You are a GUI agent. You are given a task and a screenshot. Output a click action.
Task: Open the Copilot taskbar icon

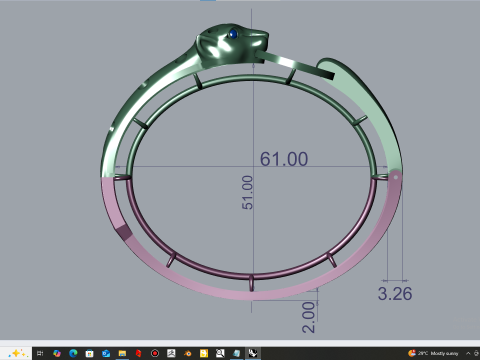(x=57, y=353)
